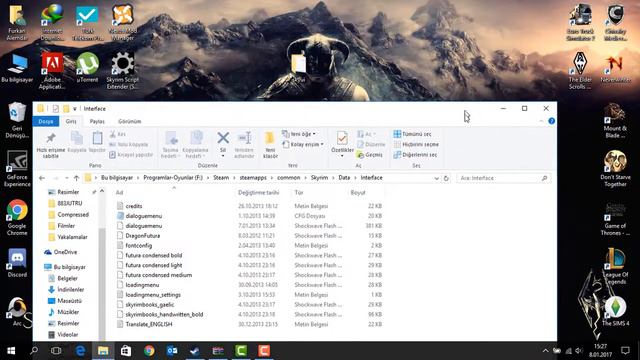Click the Sil delete X icon
The width and height of the screenshot is (640, 360).
[x=223, y=138]
